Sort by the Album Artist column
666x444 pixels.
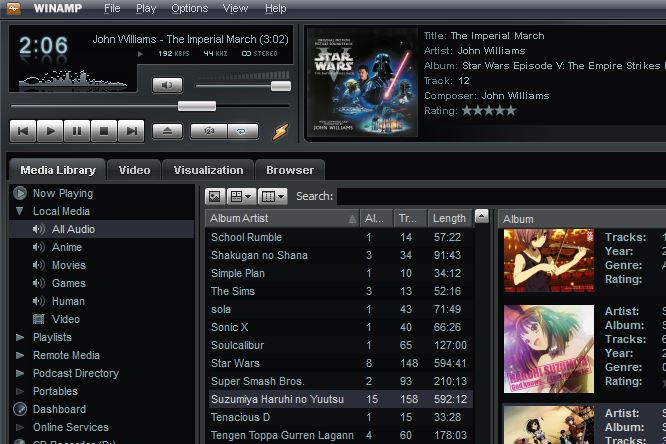tap(282, 218)
